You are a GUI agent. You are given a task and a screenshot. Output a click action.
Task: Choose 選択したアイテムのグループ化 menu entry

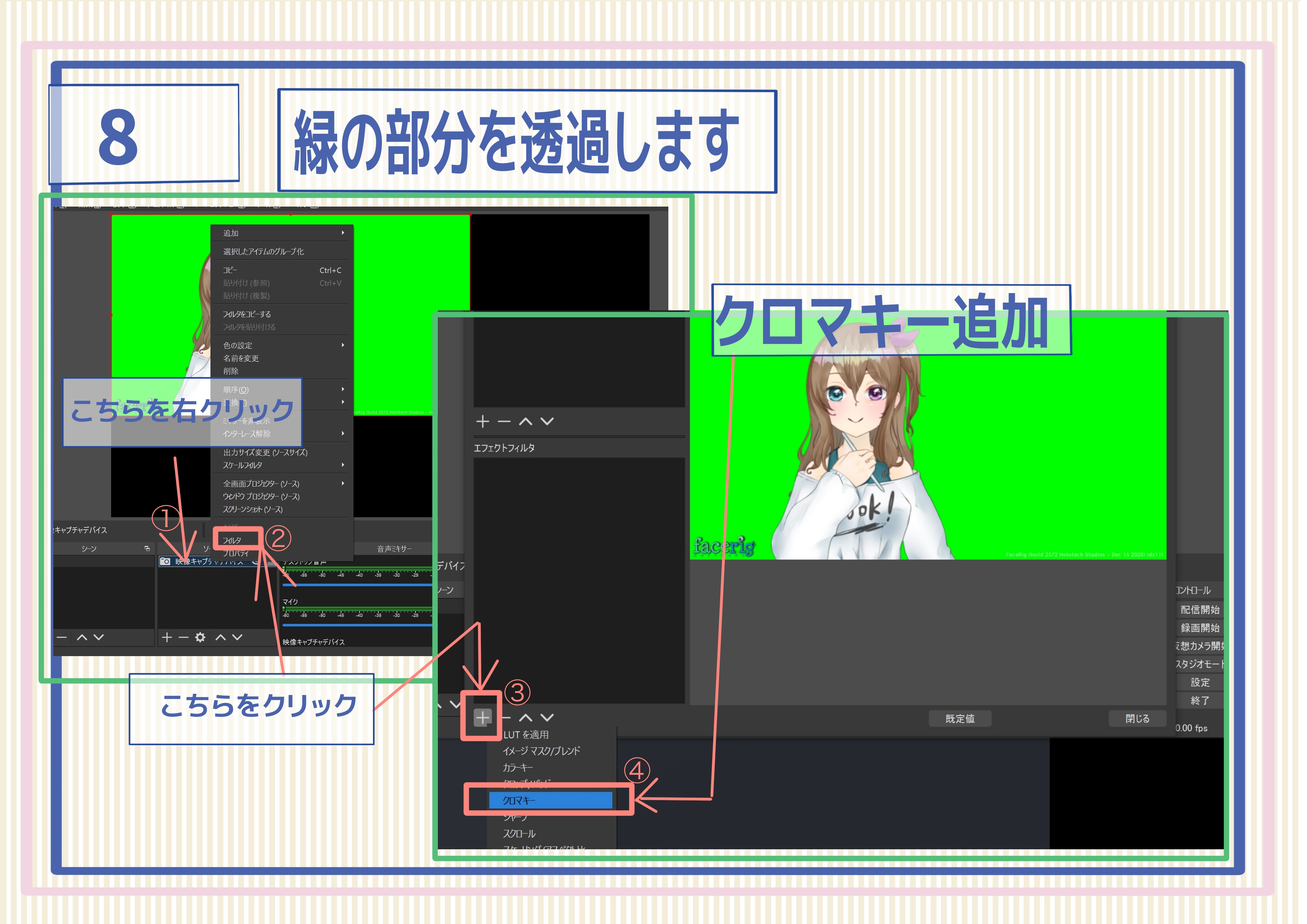click(x=263, y=252)
